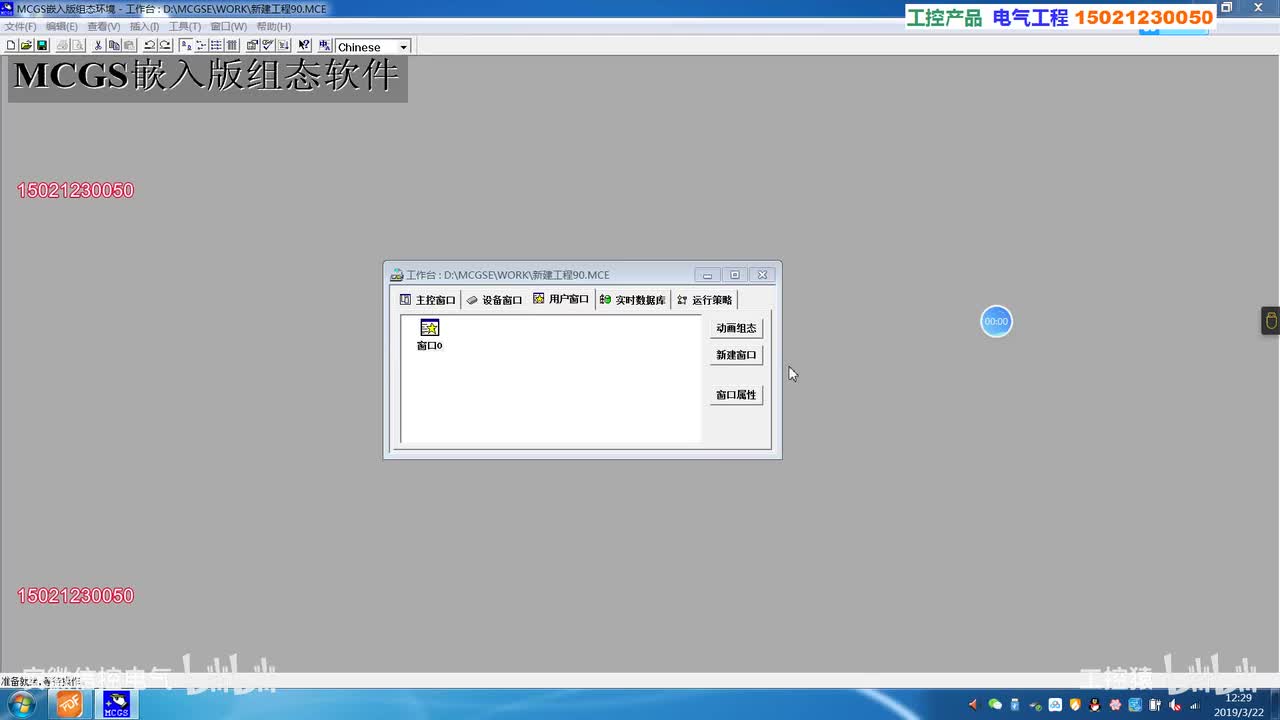Image resolution: width=1280 pixels, height=720 pixels.
Task: Switch to the 实时数据库 tab
Action: coord(633,300)
